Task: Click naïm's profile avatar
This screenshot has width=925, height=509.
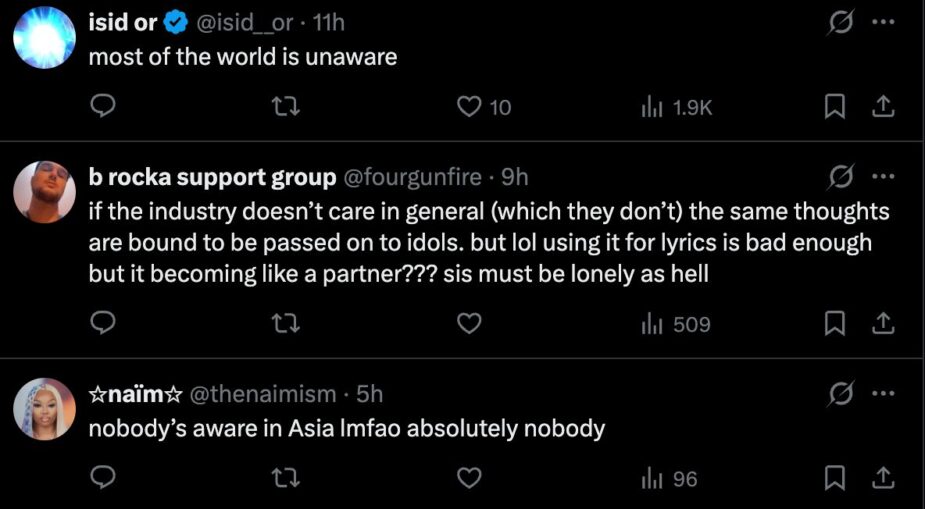Action: coord(44,408)
